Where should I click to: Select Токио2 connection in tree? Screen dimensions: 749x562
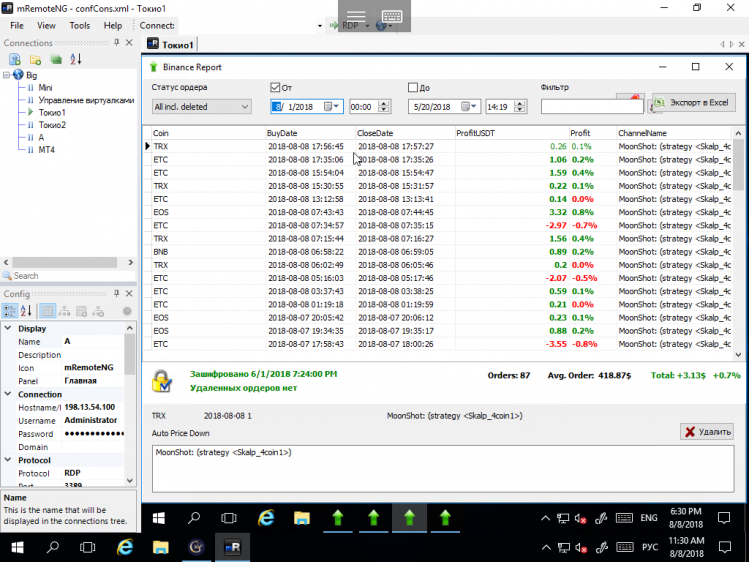click(52, 125)
